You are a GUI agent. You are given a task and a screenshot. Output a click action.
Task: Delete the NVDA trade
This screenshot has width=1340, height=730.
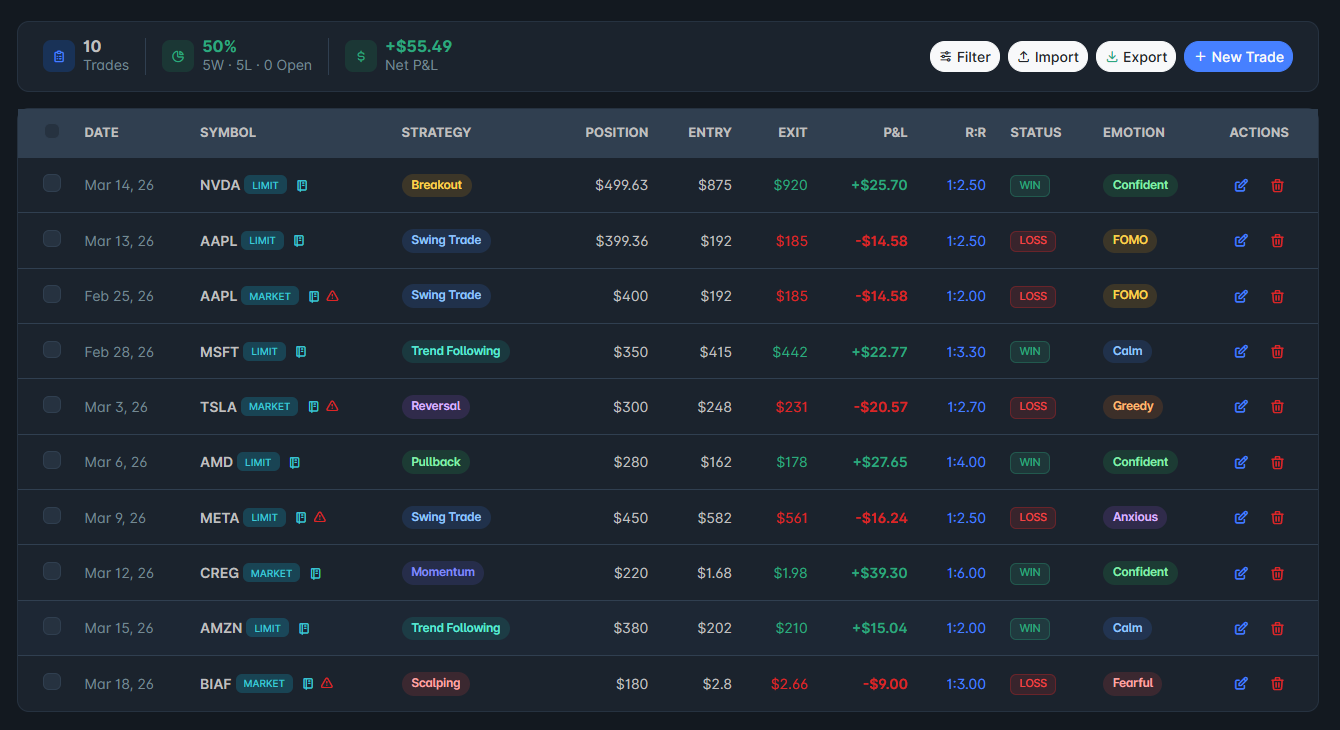pos(1277,185)
